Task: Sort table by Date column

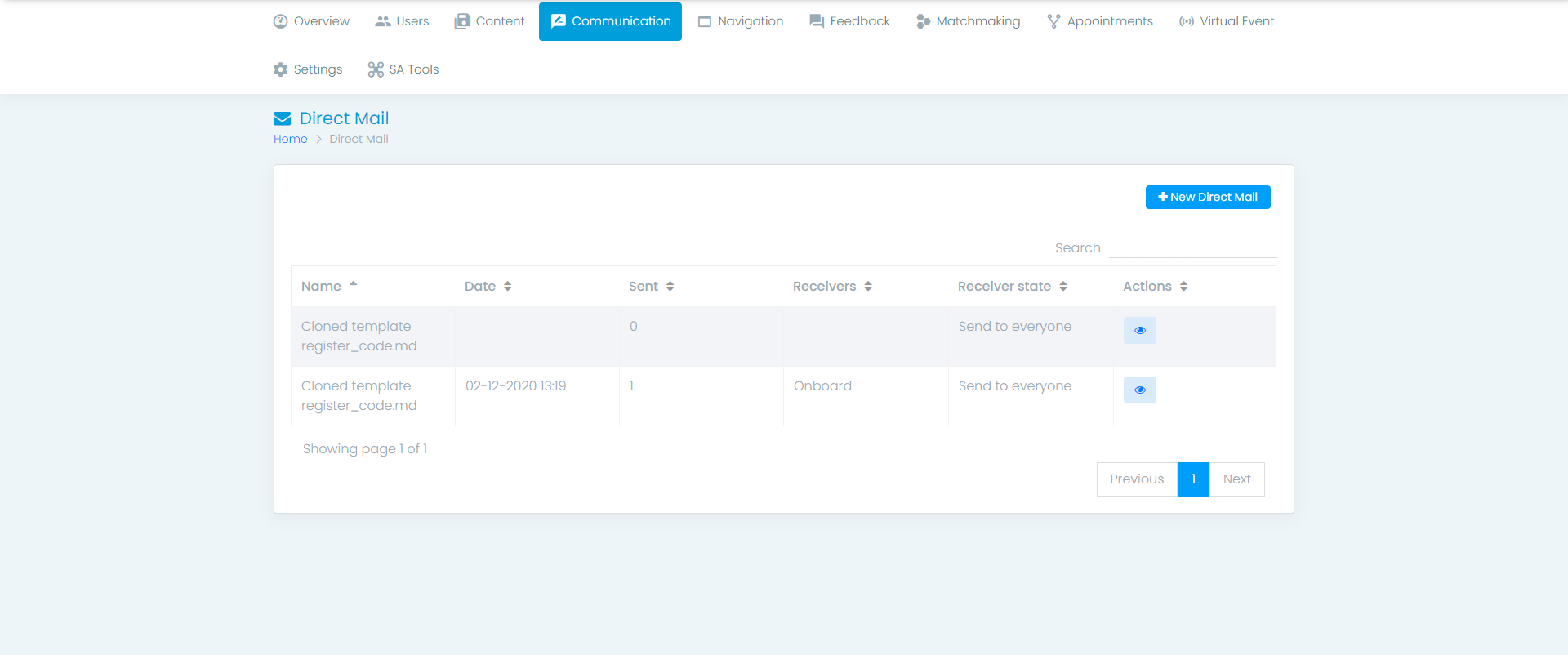Action: (537, 286)
